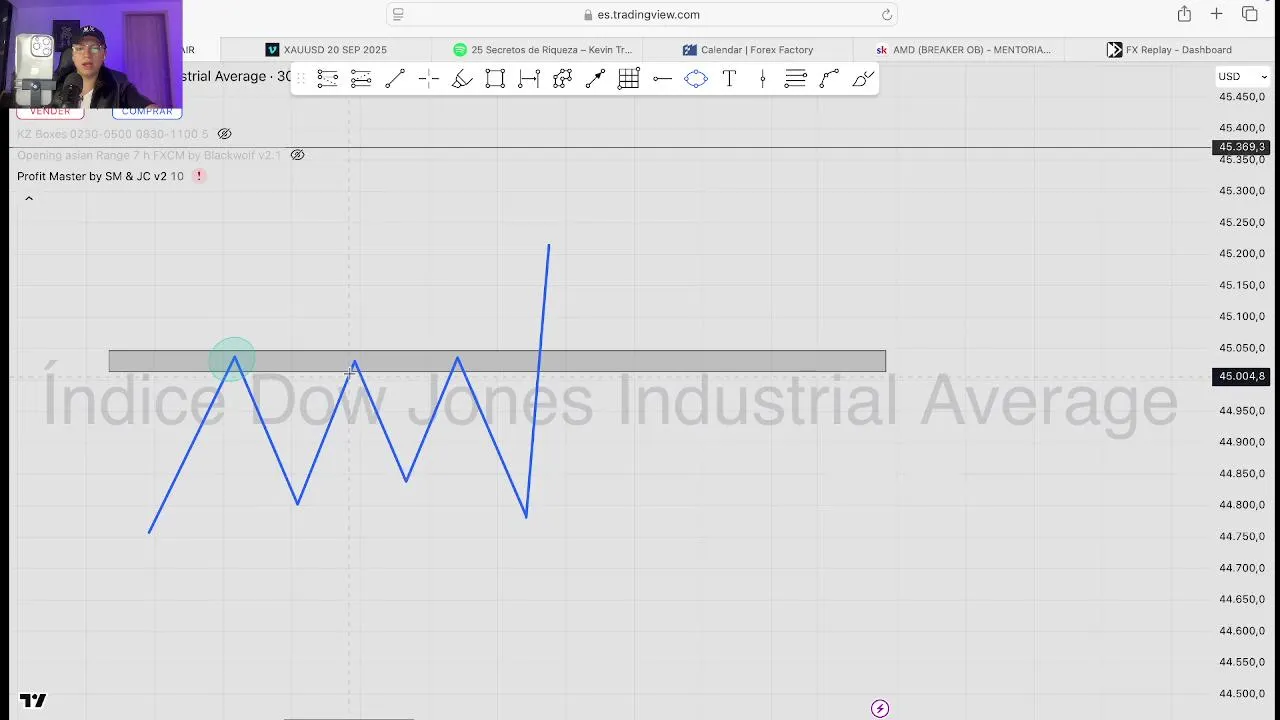
Task: Switch to FX Replay Dashboard tab
Action: (x=1169, y=50)
